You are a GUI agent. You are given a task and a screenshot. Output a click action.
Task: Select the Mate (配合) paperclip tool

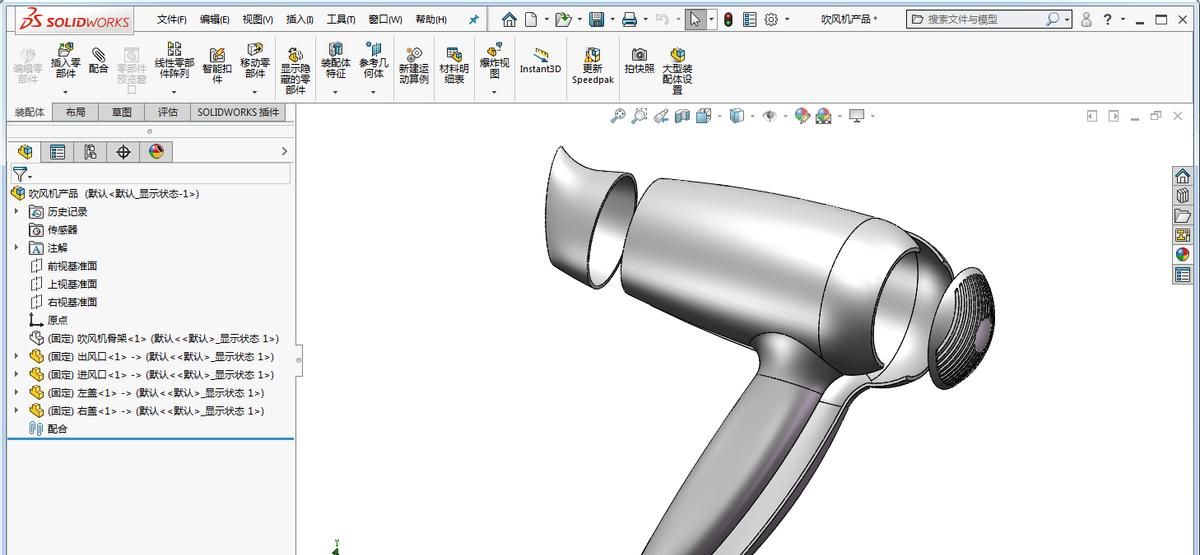(98, 60)
